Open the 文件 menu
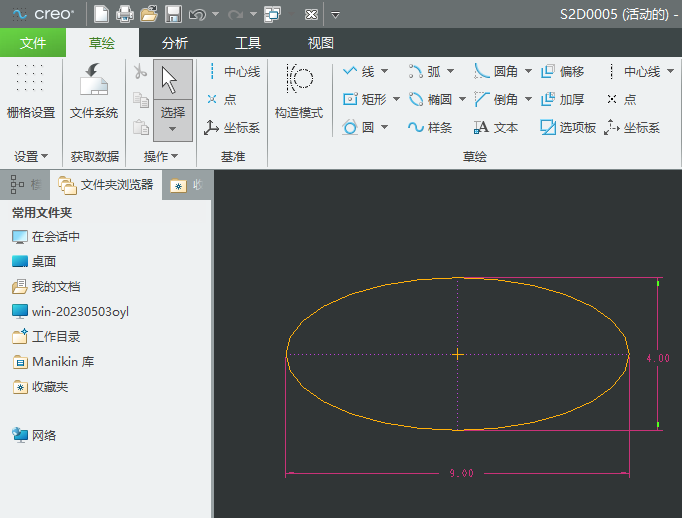This screenshot has height=518, width=682. [33, 43]
